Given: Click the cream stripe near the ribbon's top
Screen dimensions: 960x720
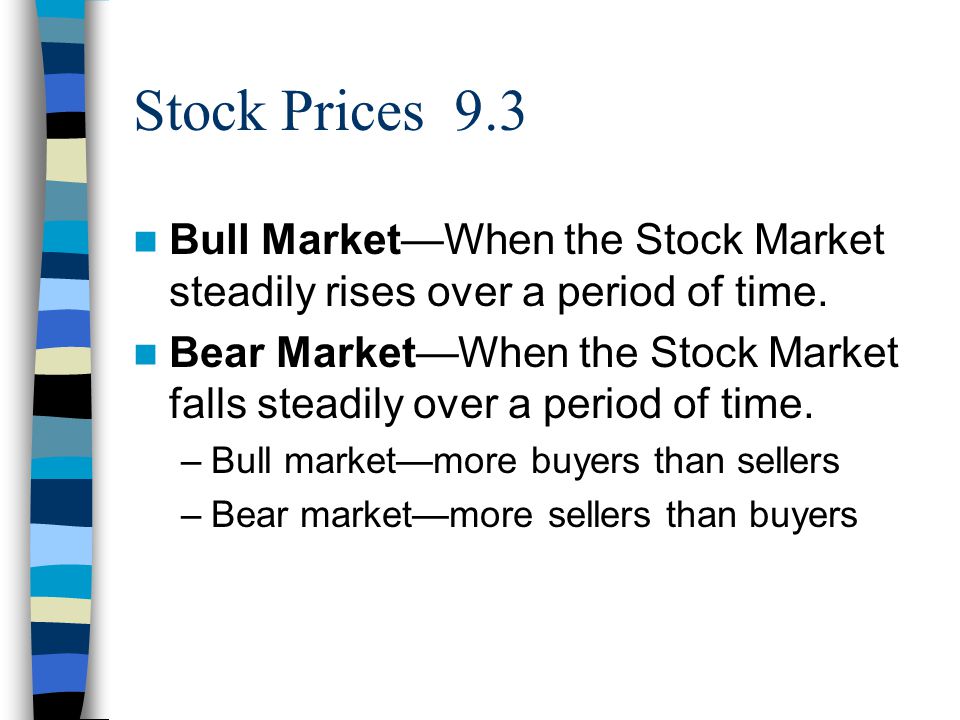Looking at the screenshot, I should point(66,160).
